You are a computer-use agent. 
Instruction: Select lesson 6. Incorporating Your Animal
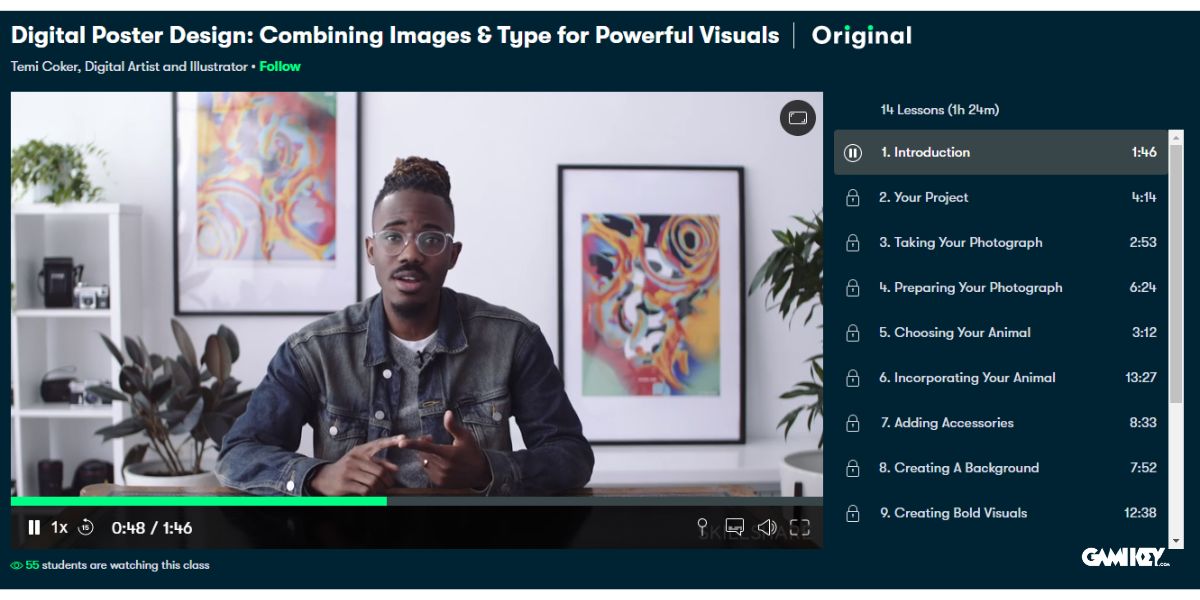click(967, 378)
